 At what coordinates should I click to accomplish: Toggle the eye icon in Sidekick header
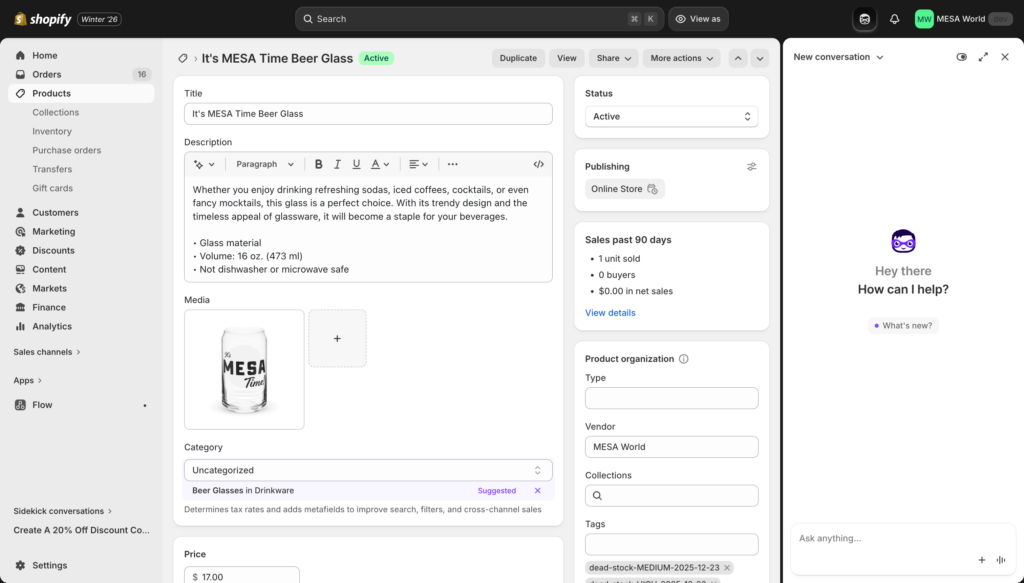click(961, 57)
